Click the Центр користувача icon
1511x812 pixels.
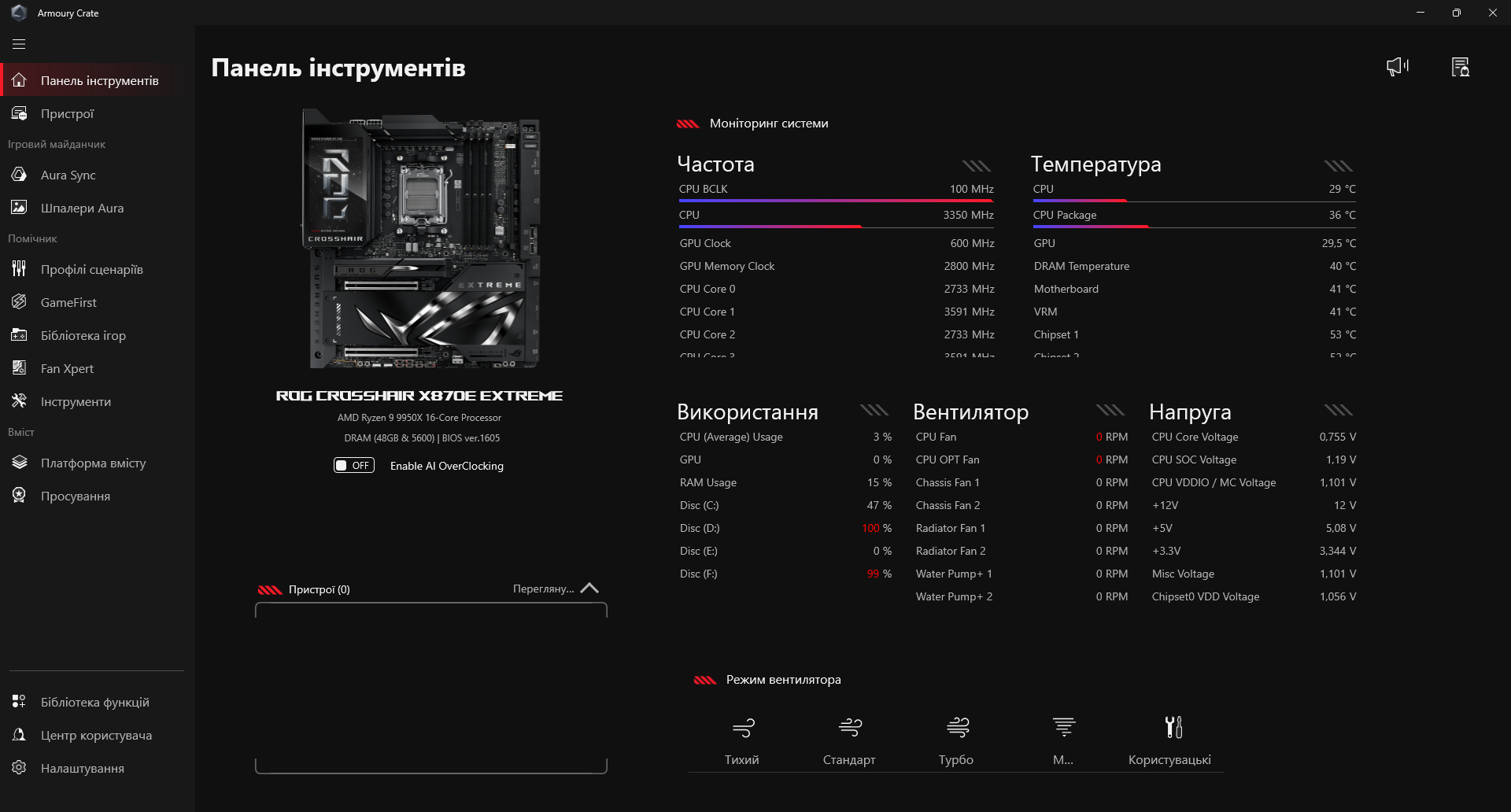coord(20,735)
